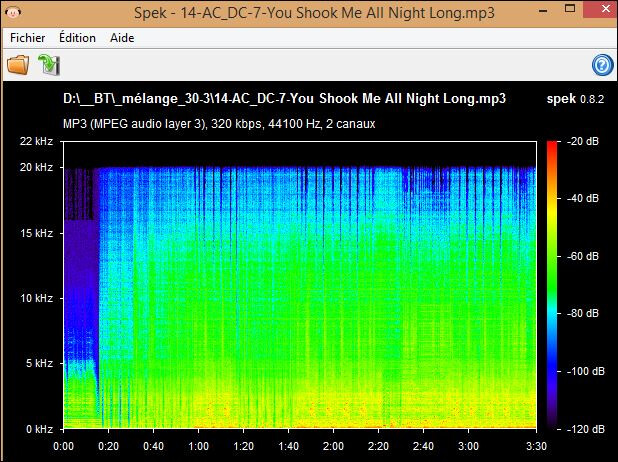Image resolution: width=618 pixels, height=462 pixels.
Task: Click the -100 dB scale label
Action: pyautogui.click(x=585, y=371)
